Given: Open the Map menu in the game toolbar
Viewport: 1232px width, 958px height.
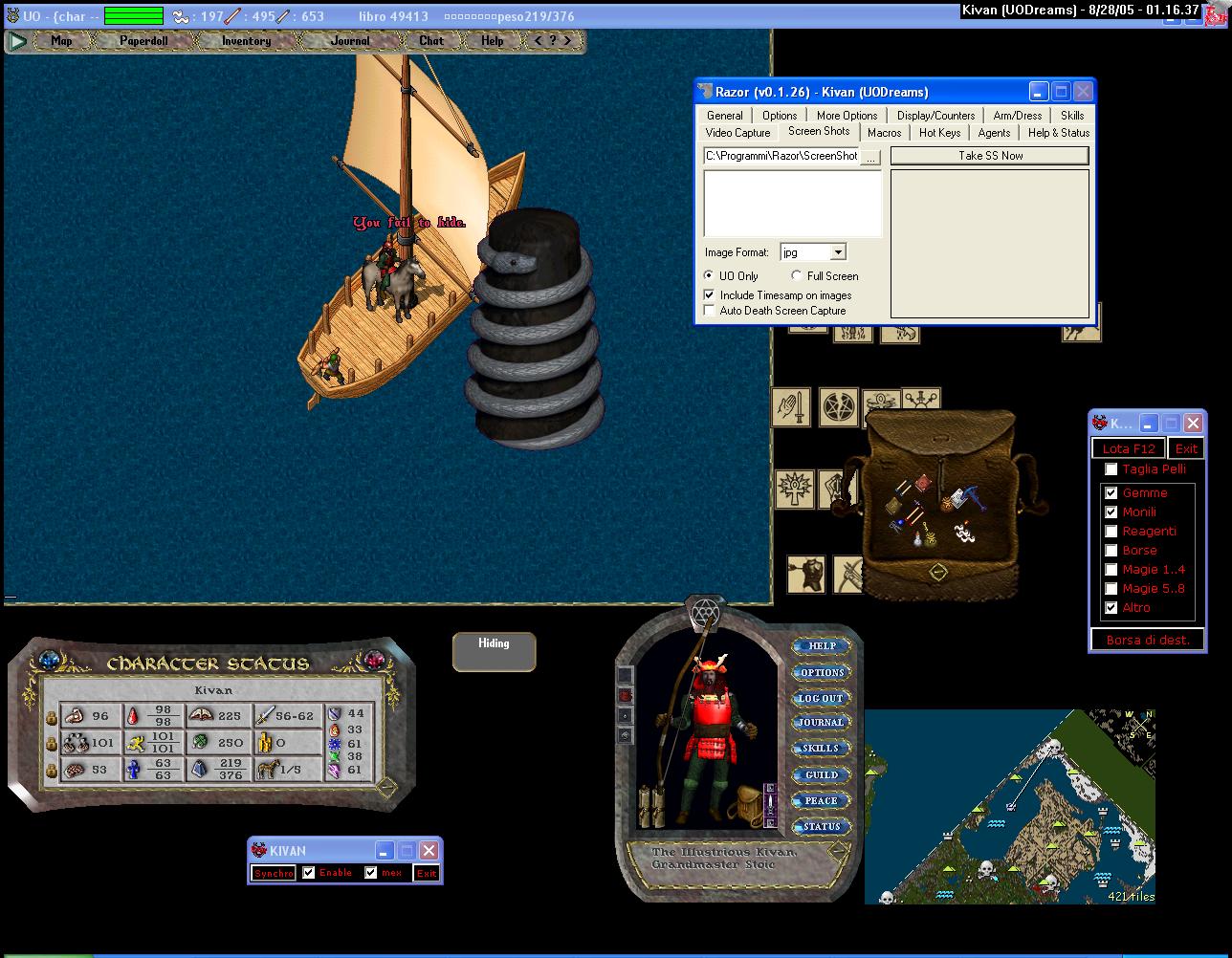Looking at the screenshot, I should click(x=61, y=41).
